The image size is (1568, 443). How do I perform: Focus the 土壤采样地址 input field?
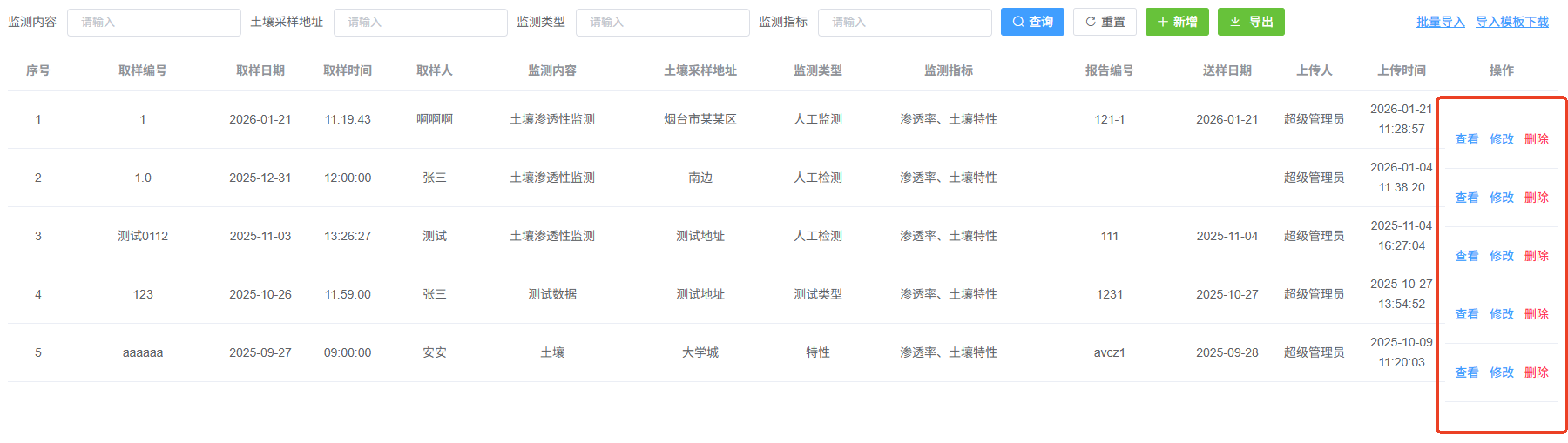[x=421, y=22]
